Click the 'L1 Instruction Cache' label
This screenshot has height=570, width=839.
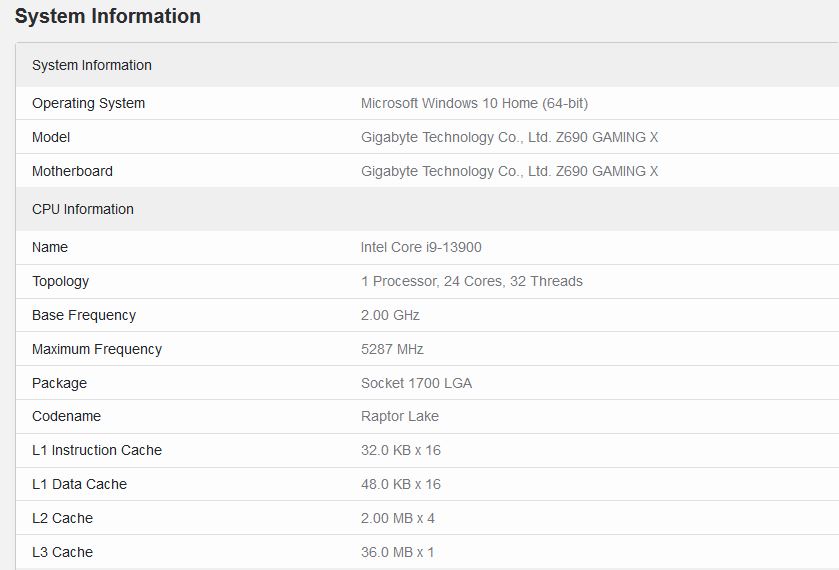coord(97,451)
